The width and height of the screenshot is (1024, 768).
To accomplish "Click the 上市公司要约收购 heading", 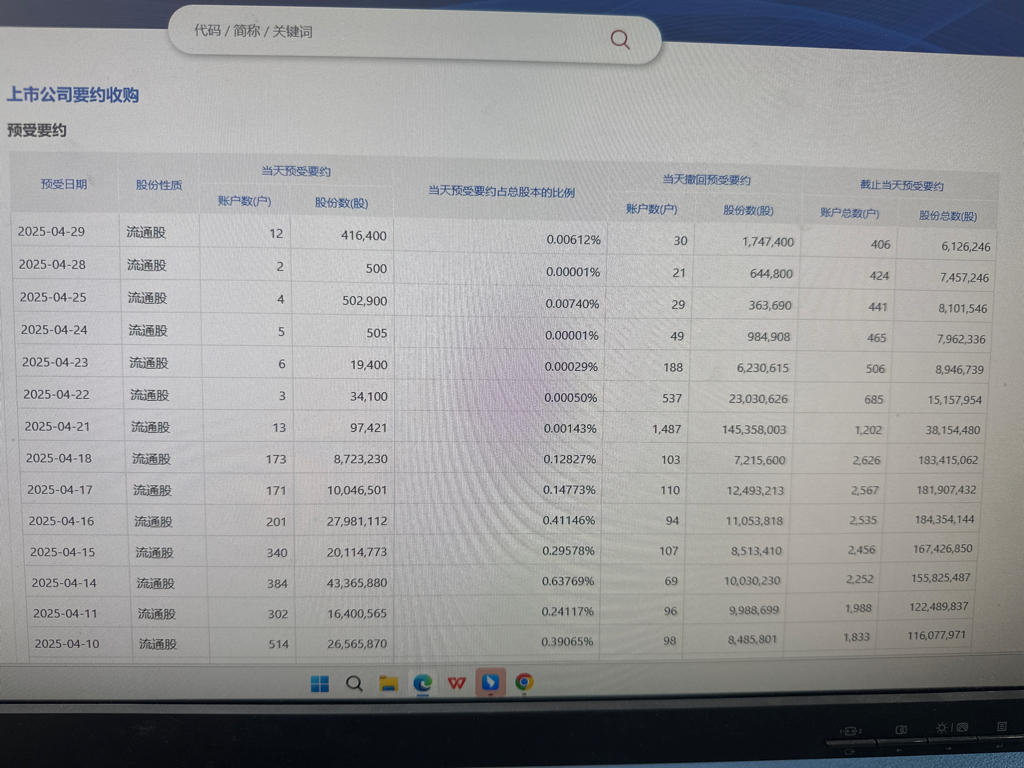I will pyautogui.click(x=72, y=95).
